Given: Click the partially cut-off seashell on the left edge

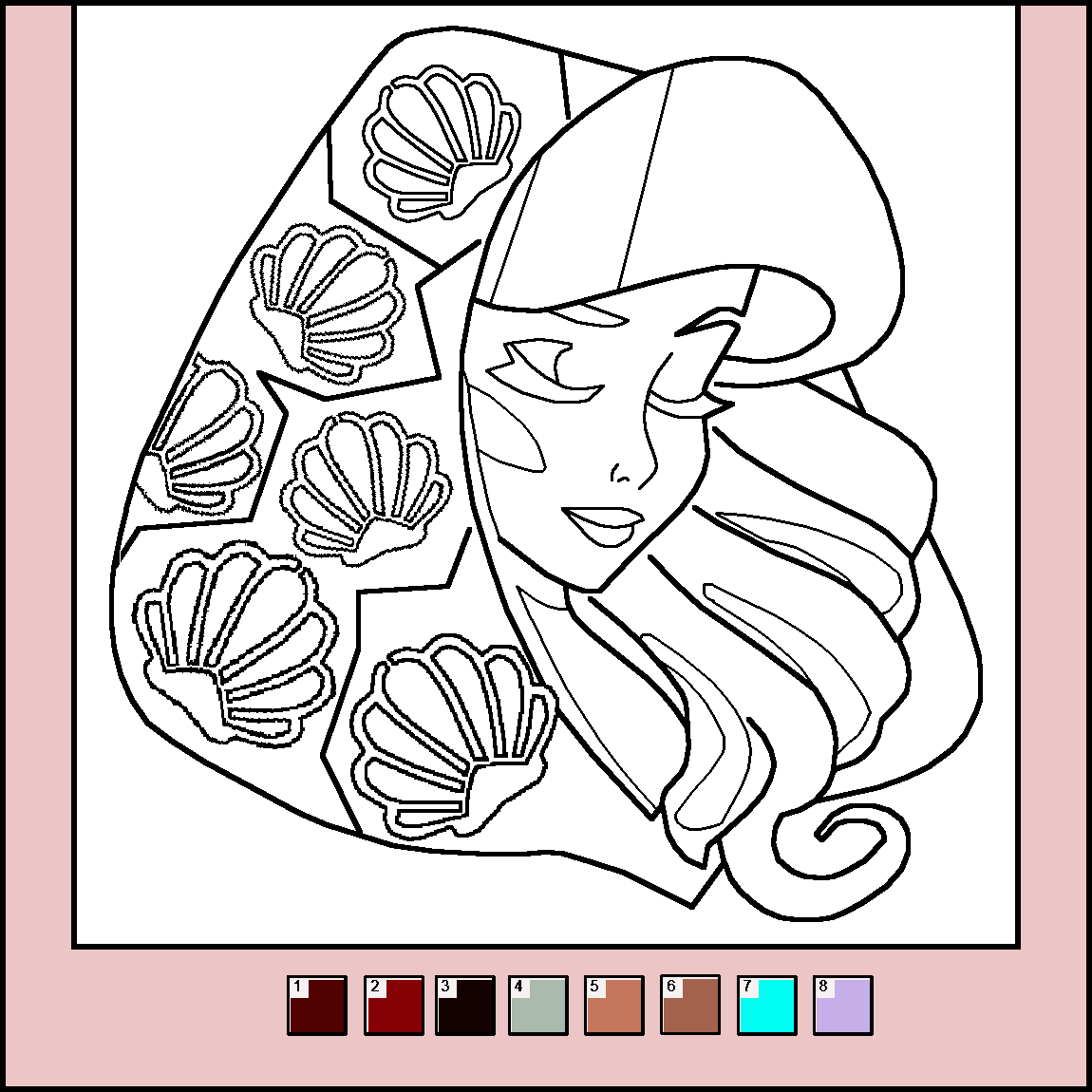Looking at the screenshot, I should tap(204, 439).
